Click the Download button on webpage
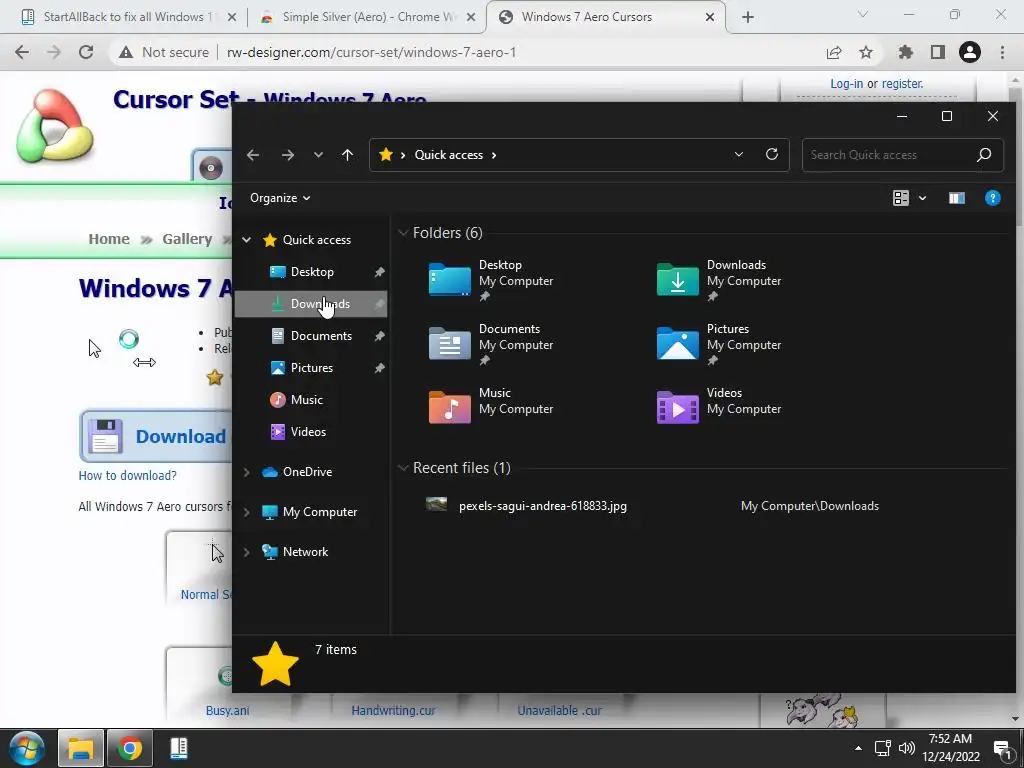This screenshot has width=1024, height=768. tap(157, 436)
